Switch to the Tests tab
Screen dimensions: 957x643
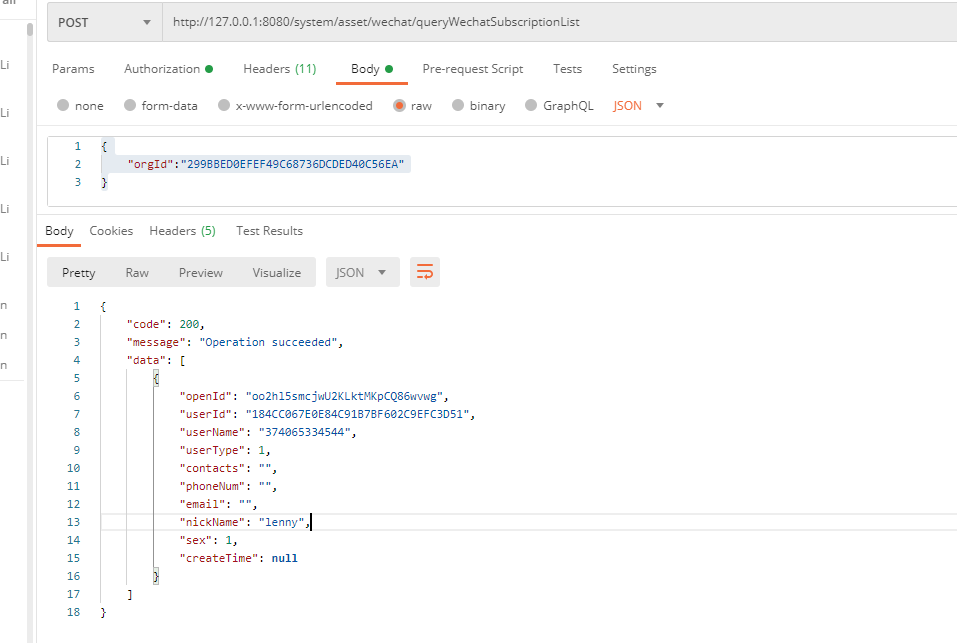coord(567,69)
